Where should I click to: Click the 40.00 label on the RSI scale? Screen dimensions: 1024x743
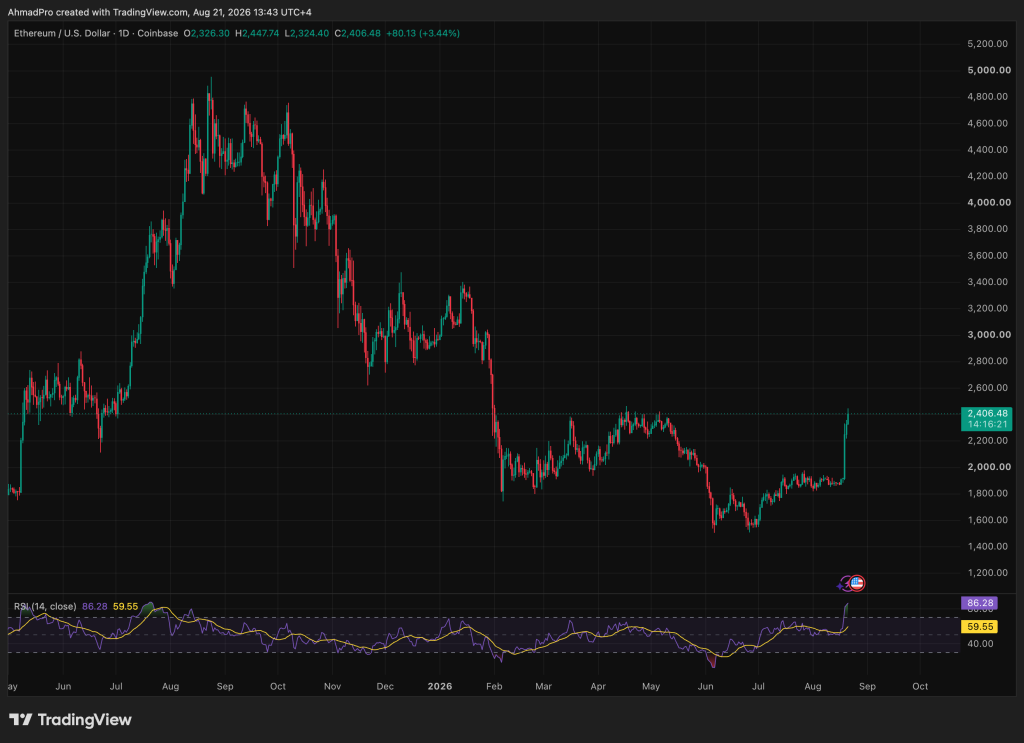point(980,644)
